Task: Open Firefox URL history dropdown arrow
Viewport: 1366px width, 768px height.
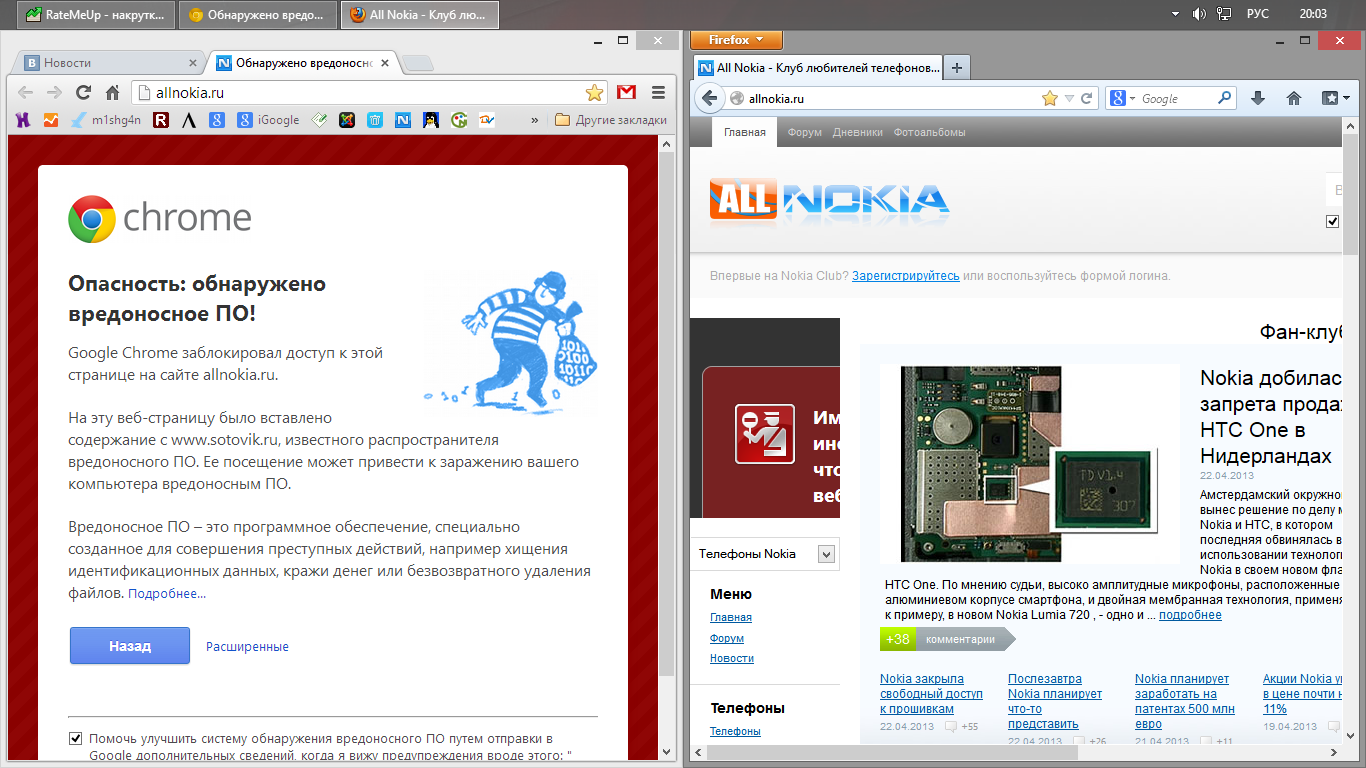Action: coord(1069,98)
